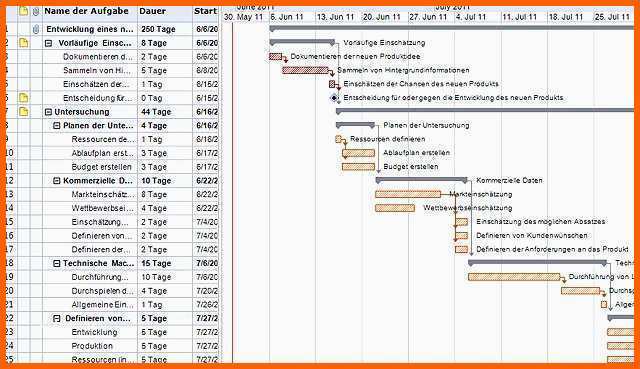Click the Durchführung Gantt bar in July
Screen dimensions: 640x369
514,277
